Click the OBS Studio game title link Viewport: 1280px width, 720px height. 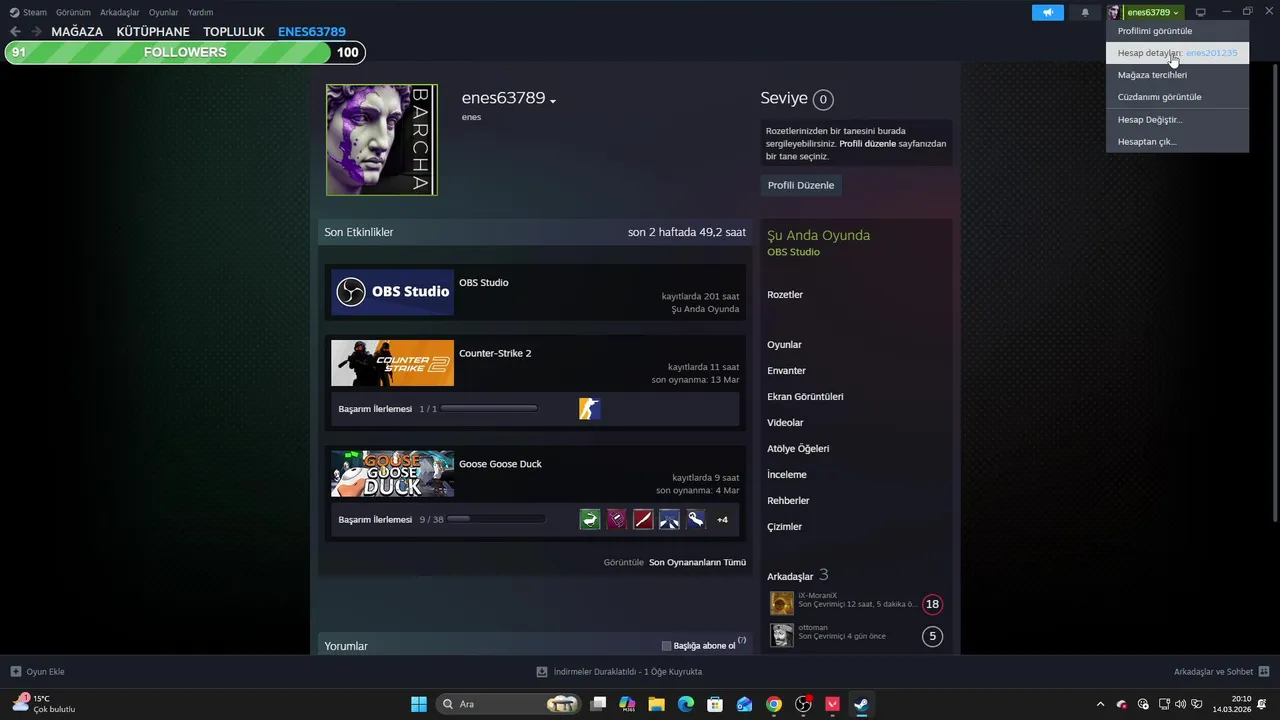click(x=484, y=283)
